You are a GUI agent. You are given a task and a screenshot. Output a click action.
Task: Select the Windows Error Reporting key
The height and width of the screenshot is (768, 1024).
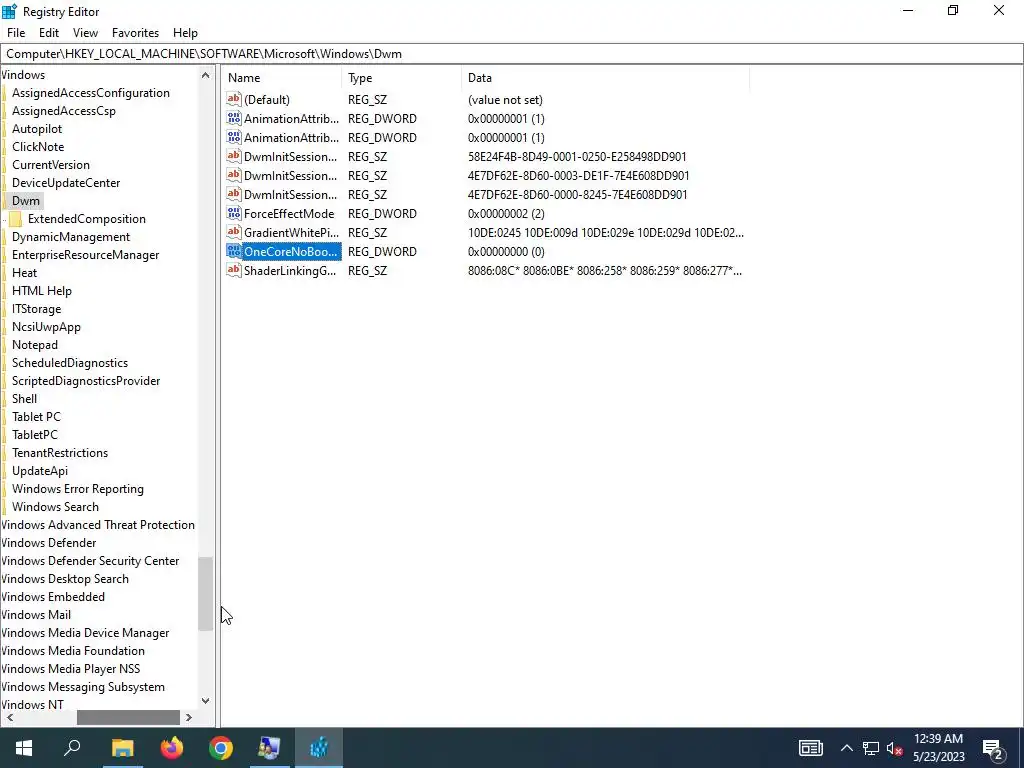78,488
